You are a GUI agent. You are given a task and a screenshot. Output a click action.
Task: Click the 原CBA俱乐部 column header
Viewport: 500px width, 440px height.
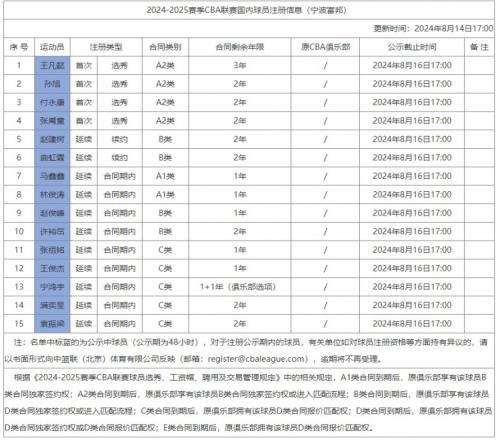(325, 47)
